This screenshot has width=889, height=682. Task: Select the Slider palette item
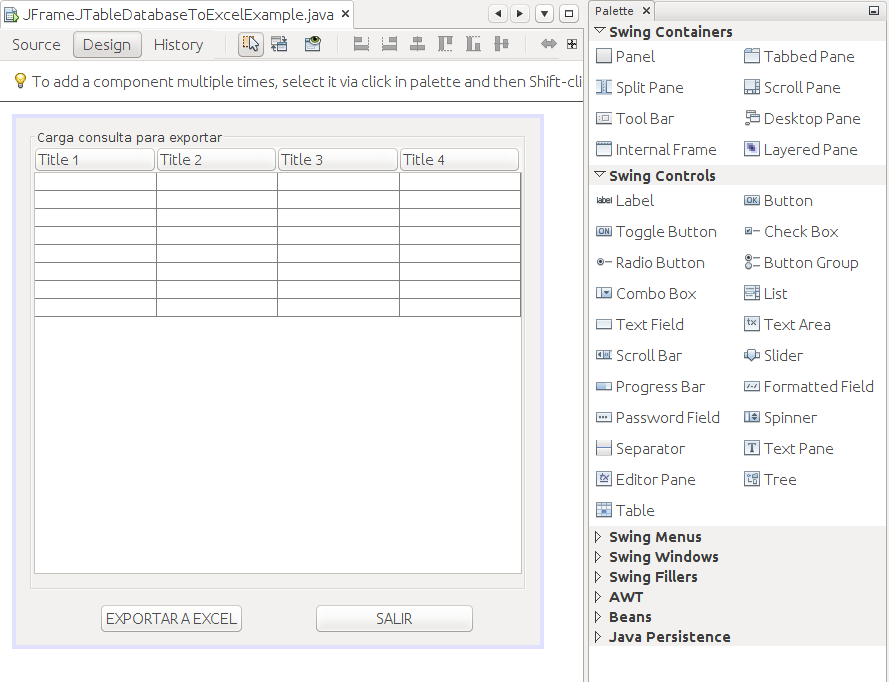pyautogui.click(x=781, y=355)
